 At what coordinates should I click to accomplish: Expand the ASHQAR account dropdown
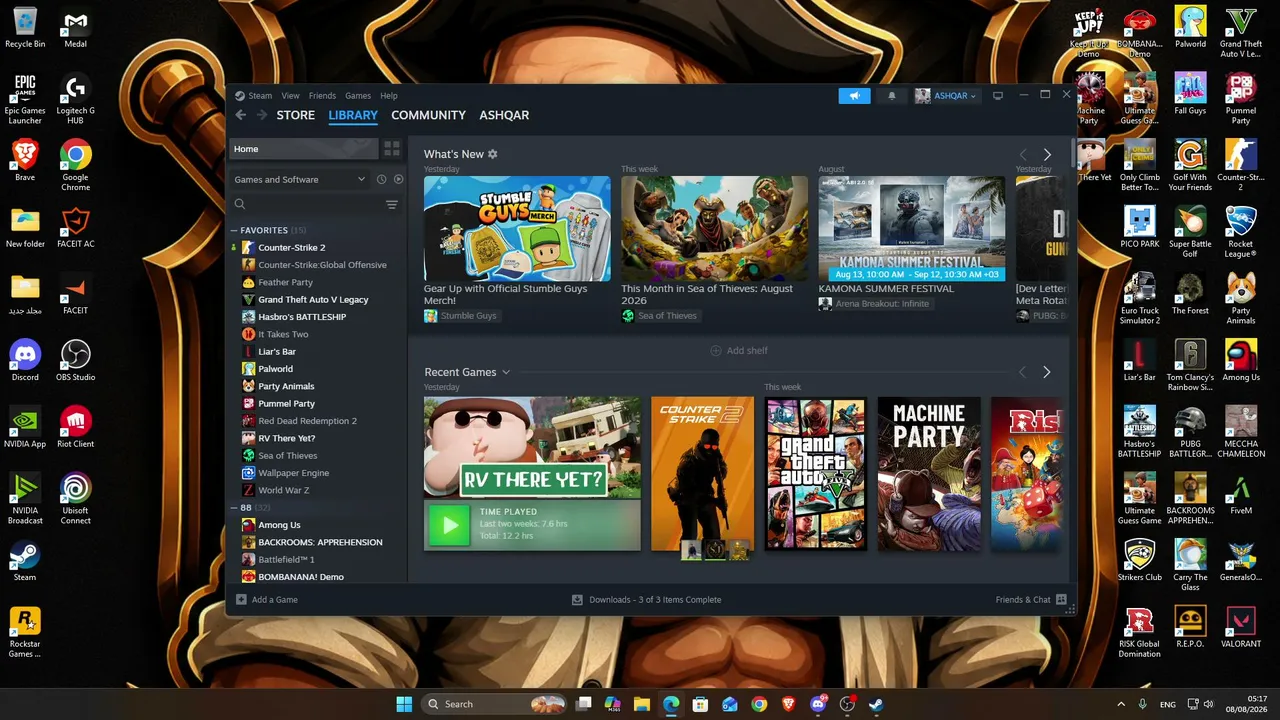(x=946, y=96)
